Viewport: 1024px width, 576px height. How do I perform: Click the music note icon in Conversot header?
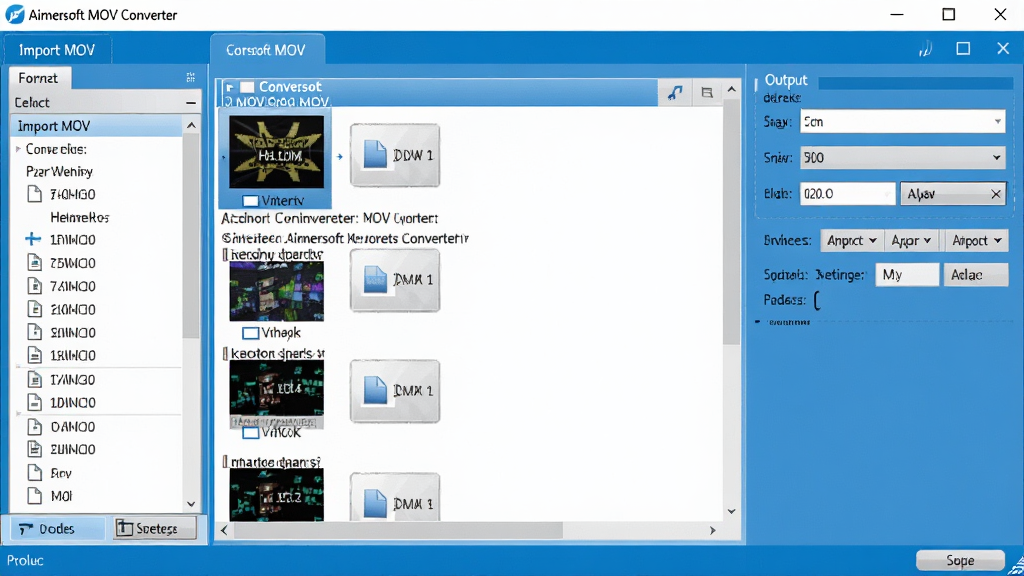[675, 93]
